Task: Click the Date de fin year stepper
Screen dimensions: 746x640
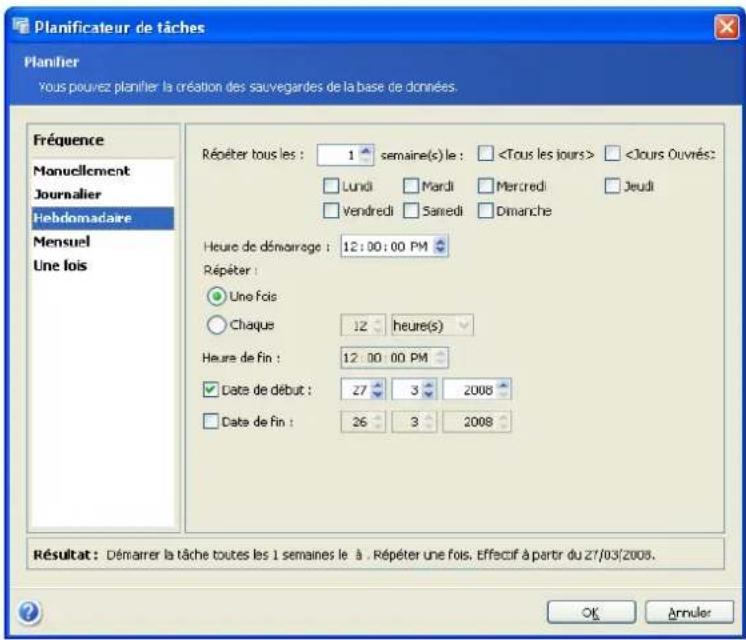Action: (x=503, y=422)
